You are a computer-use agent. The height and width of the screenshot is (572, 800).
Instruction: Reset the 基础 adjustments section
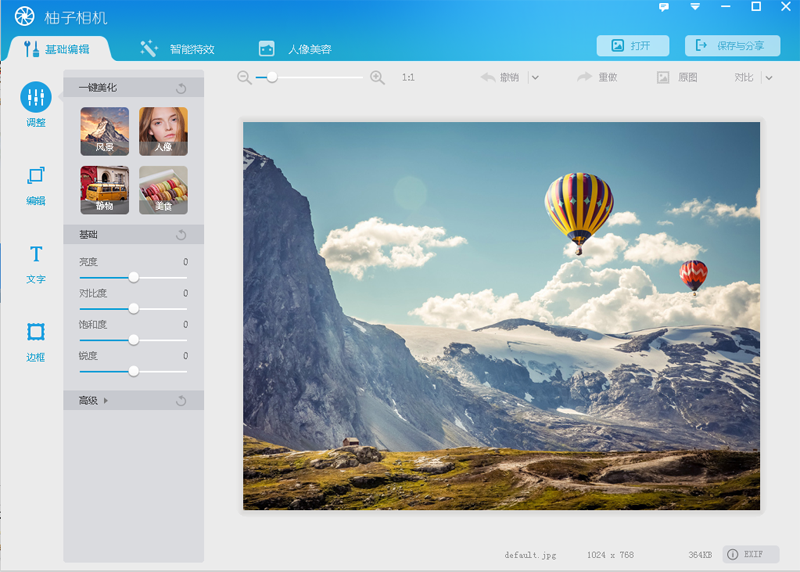[181, 235]
